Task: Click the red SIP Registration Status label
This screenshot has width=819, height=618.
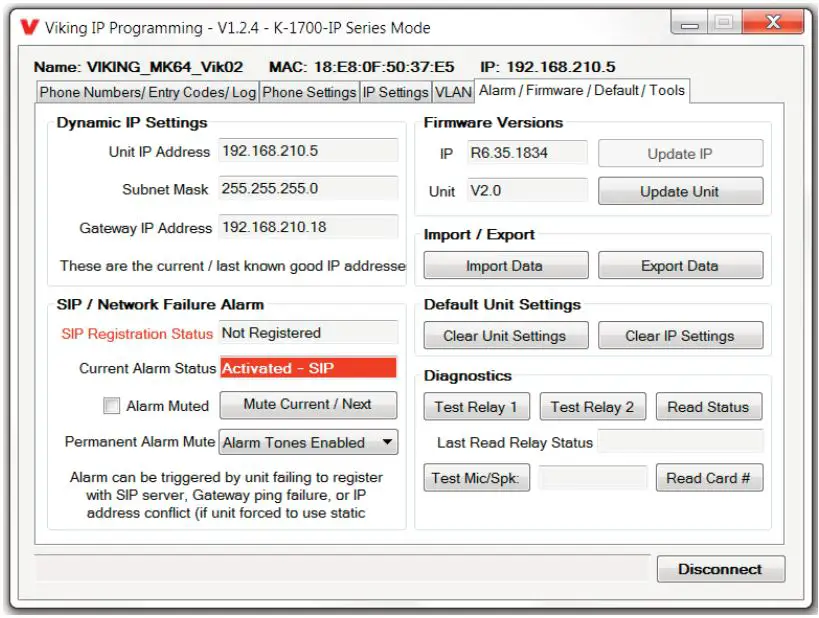Action: [137, 334]
